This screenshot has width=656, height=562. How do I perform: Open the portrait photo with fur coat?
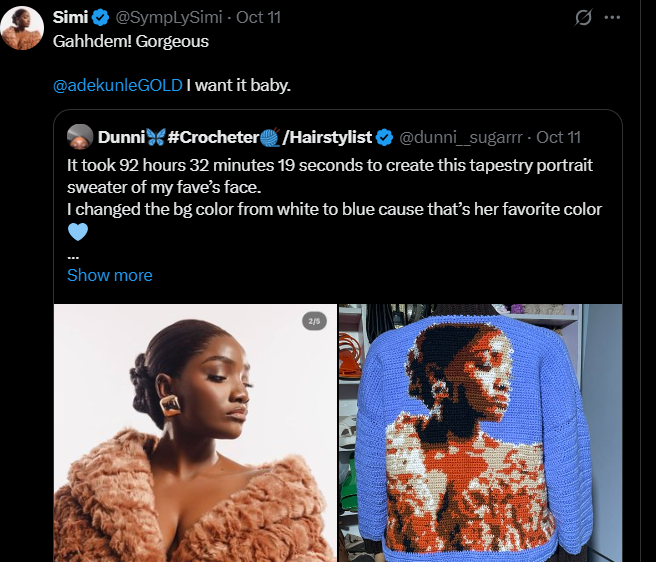pos(195,432)
